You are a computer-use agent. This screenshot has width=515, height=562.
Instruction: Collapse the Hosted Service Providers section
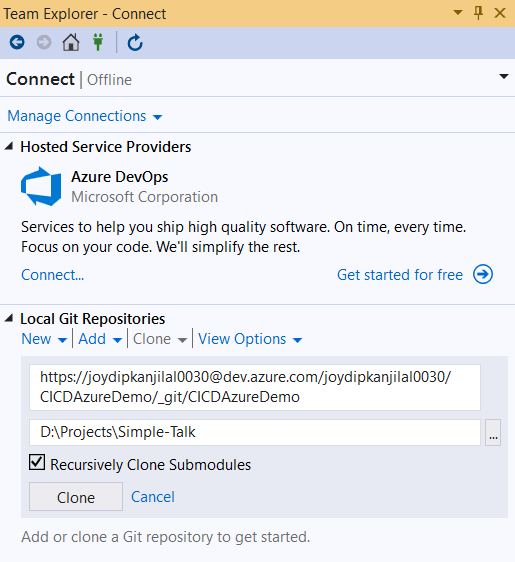point(9,146)
